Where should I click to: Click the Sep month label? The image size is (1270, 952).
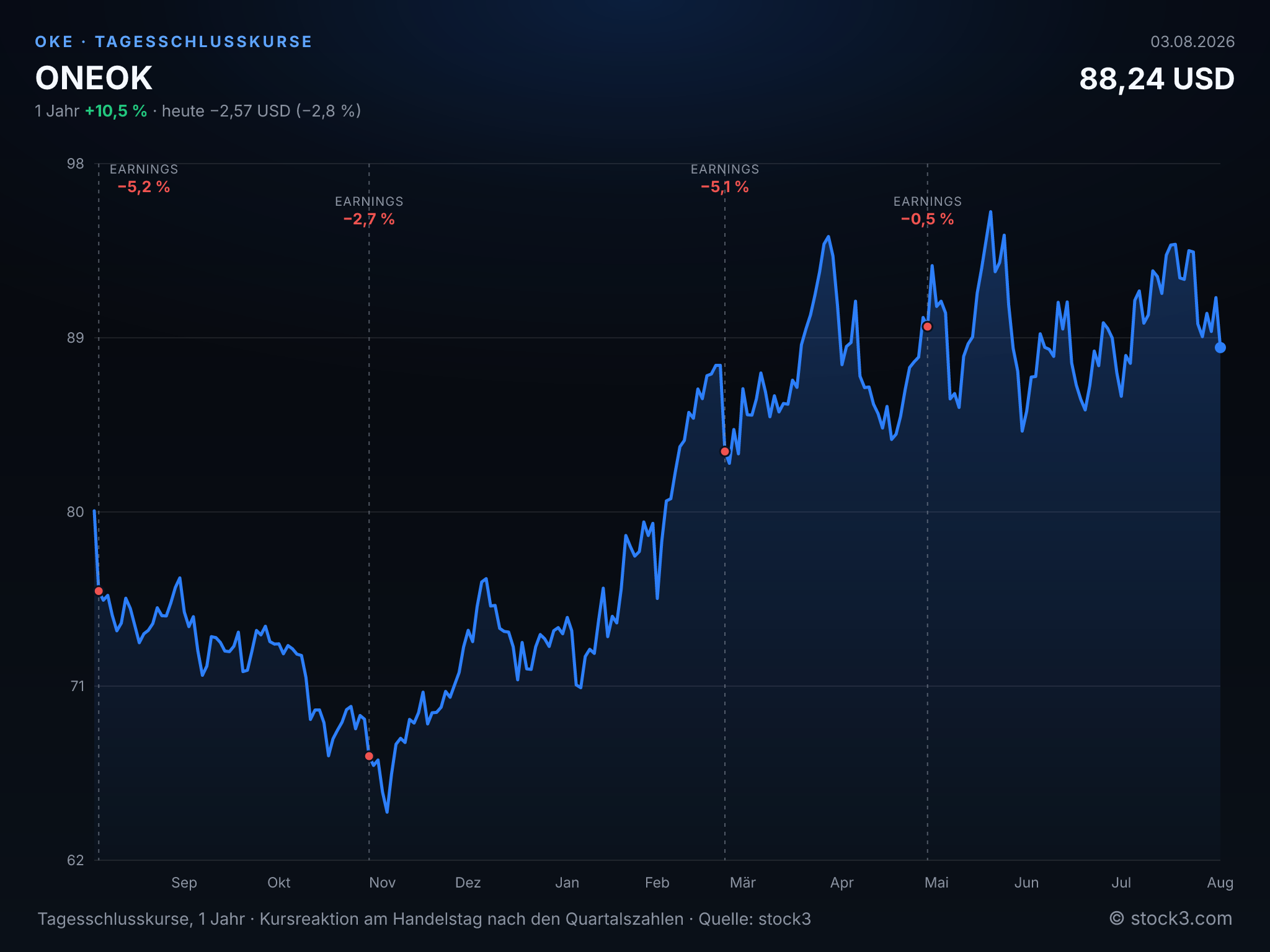184,883
